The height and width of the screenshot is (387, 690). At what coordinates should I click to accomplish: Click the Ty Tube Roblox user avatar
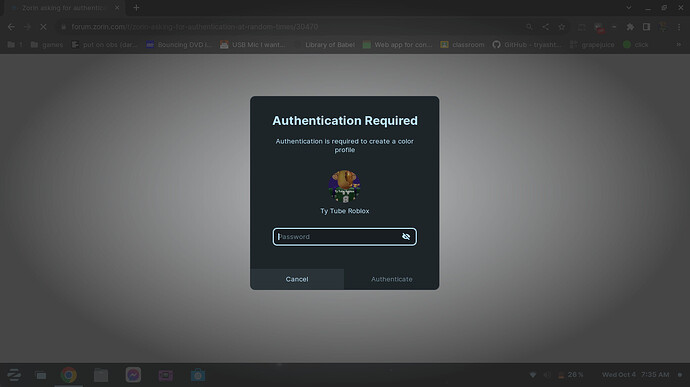point(345,187)
